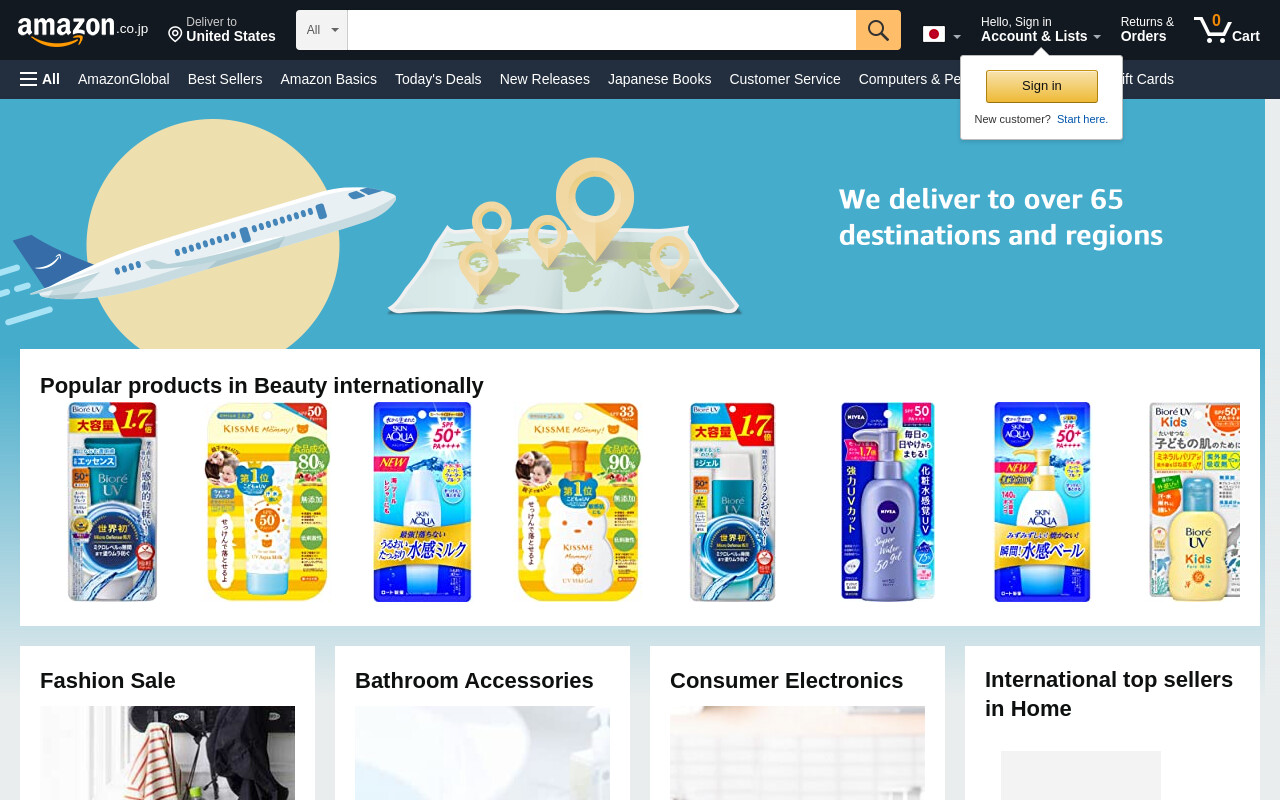Click the Start here link
This screenshot has height=800, width=1280.
[x=1082, y=119]
